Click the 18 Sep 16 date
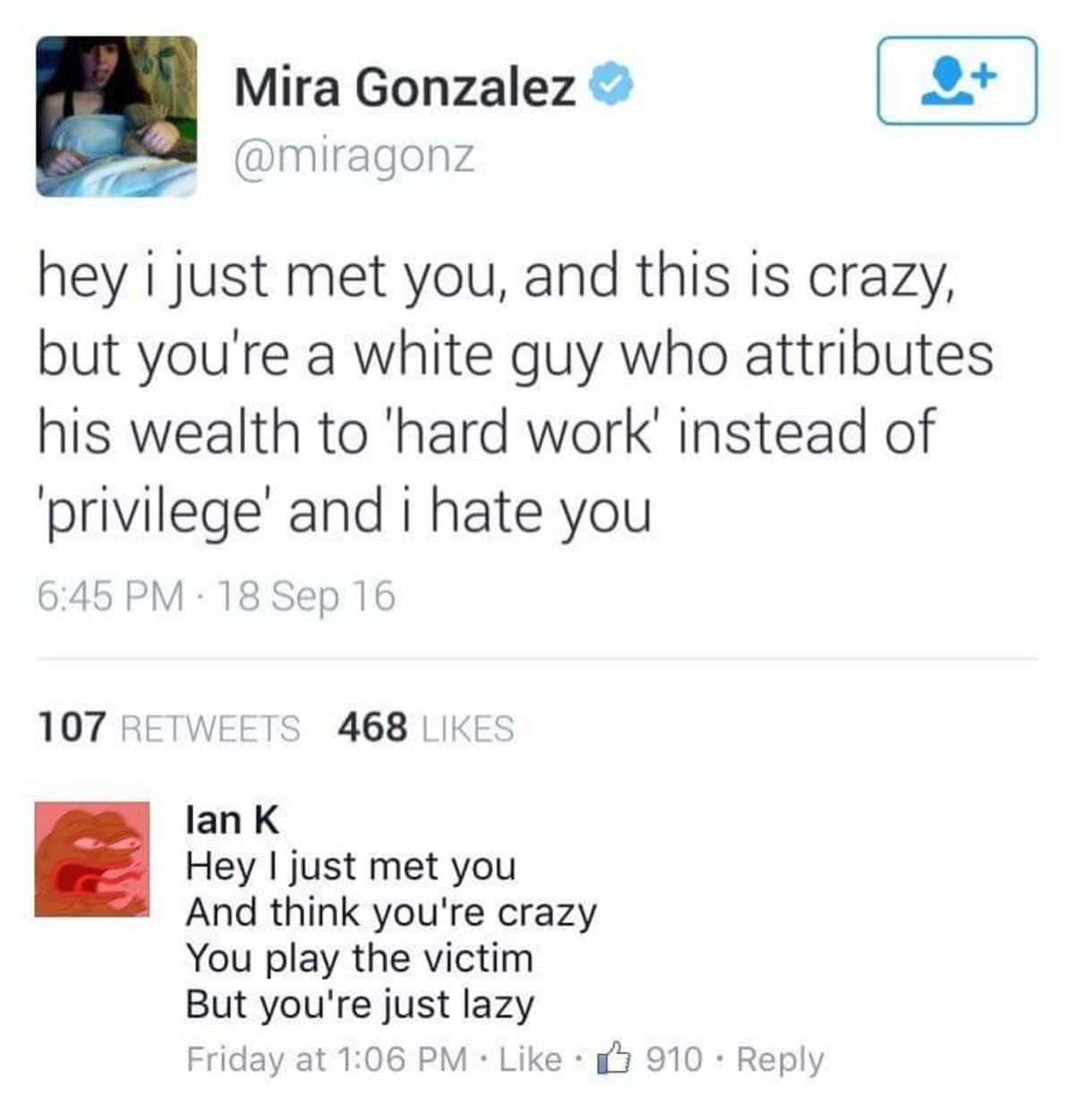Viewport: 1074px width, 1120px height. pyautogui.click(x=308, y=596)
